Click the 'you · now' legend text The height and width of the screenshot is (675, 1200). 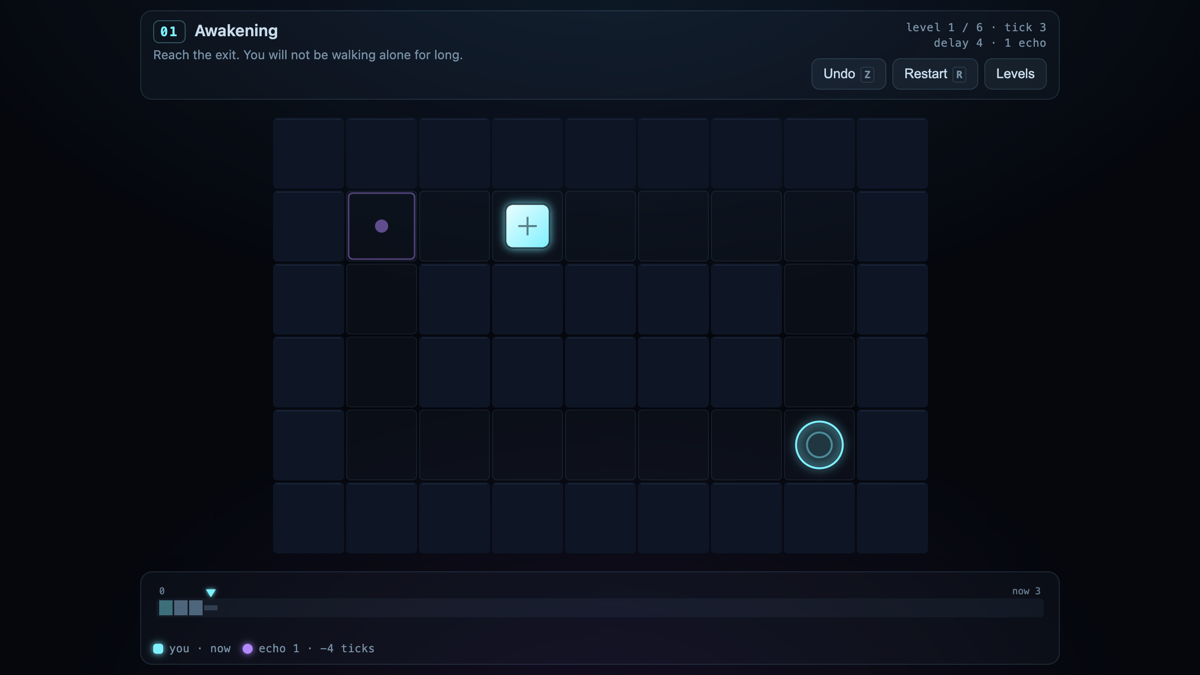tap(200, 649)
